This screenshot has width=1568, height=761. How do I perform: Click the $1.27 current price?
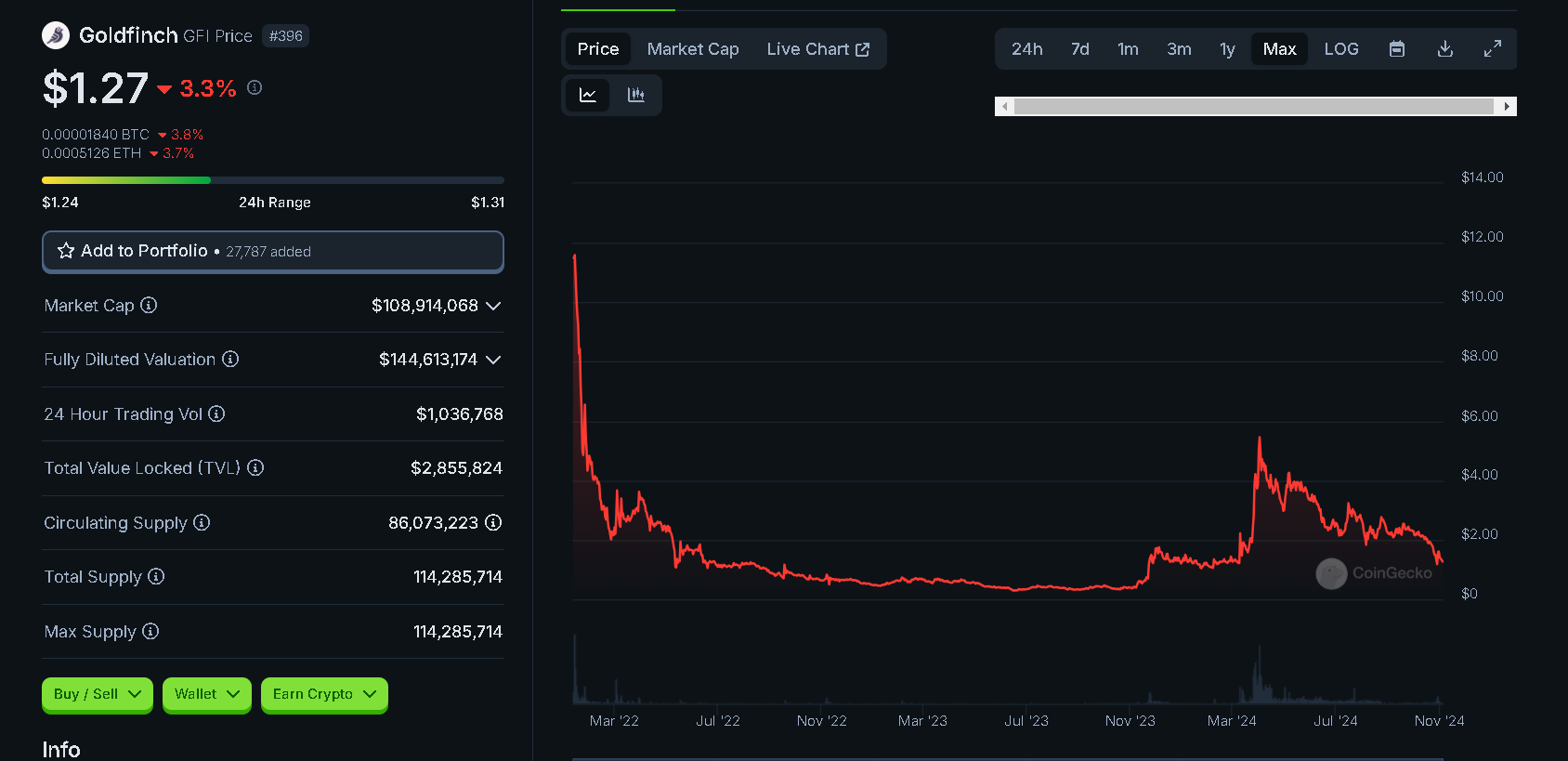click(96, 88)
